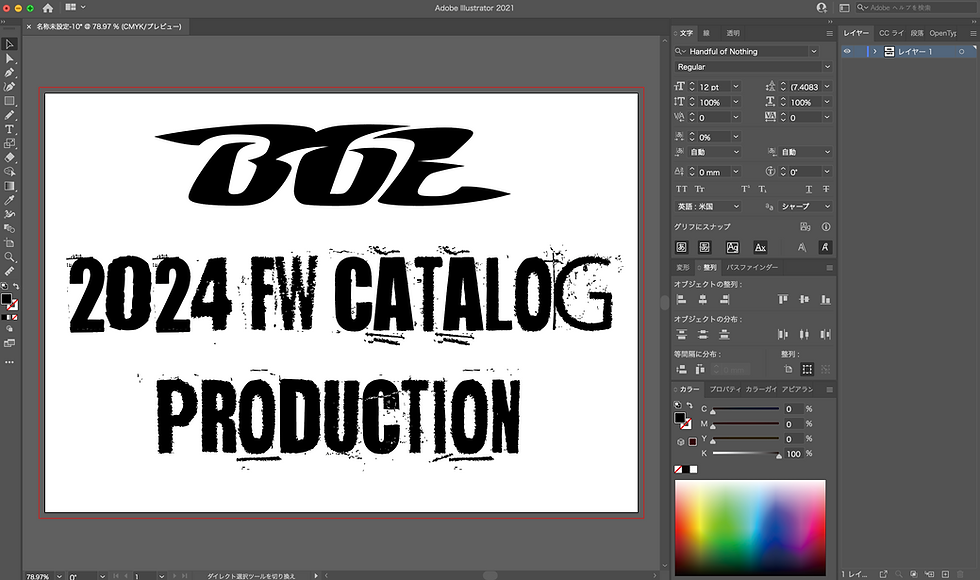Select the Curvature tool

(9, 87)
